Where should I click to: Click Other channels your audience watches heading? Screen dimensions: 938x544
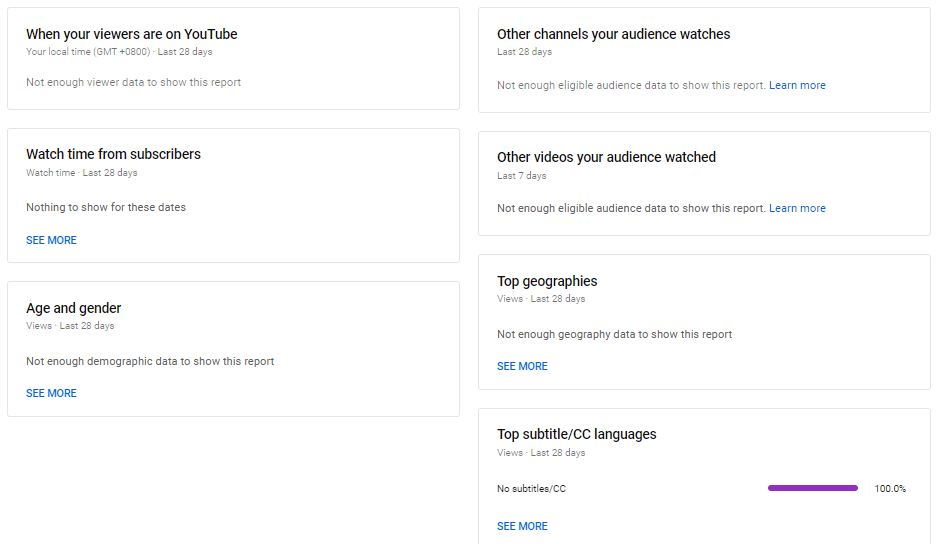[x=614, y=34]
